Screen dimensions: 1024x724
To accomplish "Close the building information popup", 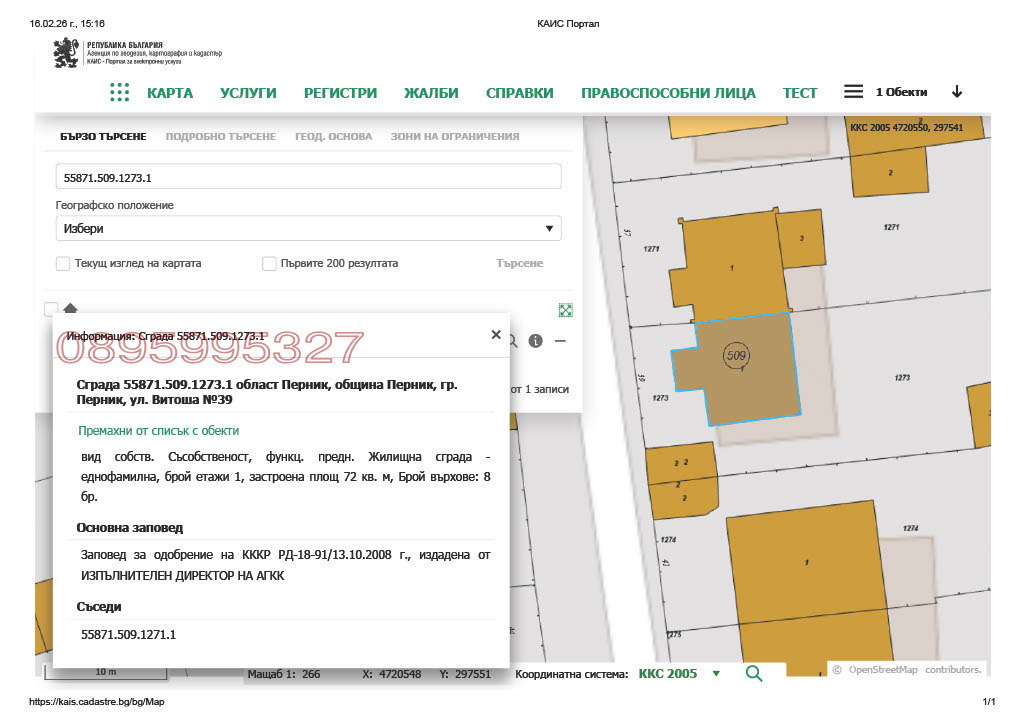I will (496, 335).
